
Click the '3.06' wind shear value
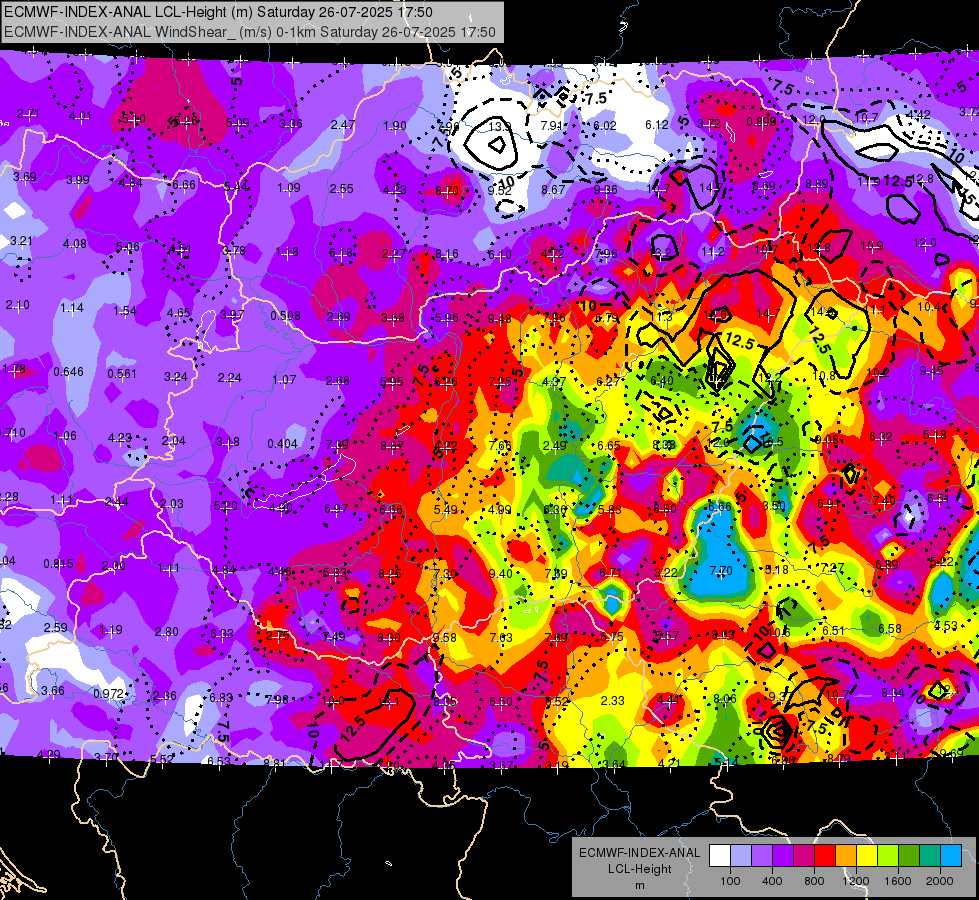point(290,124)
